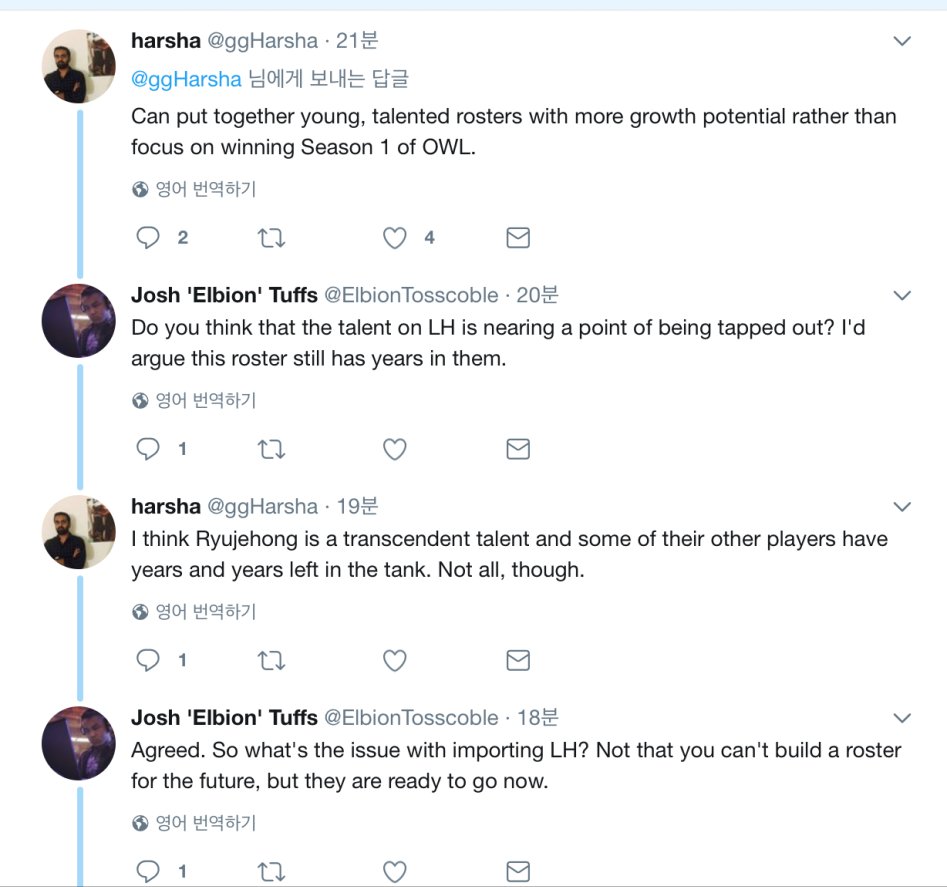Image resolution: width=947 pixels, height=887 pixels.
Task: Retweet harsha's tweet about Ryujehong
Action: pyautogui.click(x=271, y=661)
